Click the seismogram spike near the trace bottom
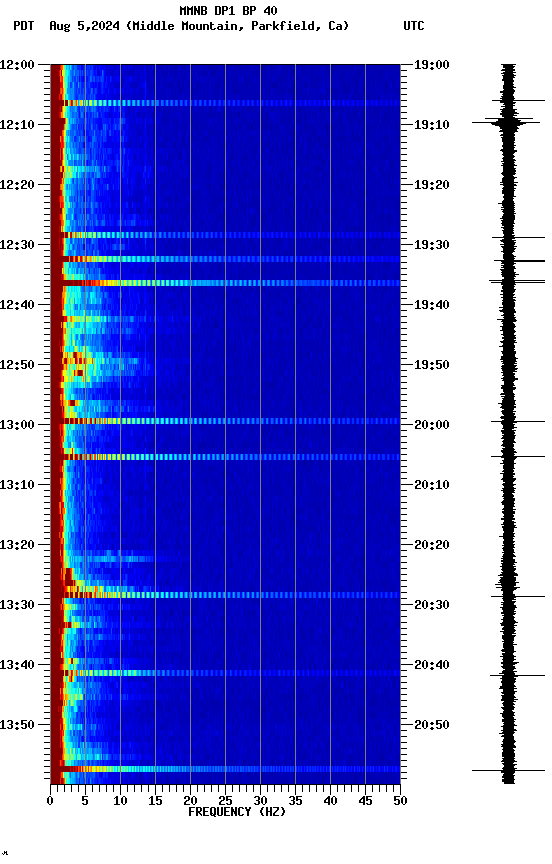The height and width of the screenshot is (864, 552). click(508, 770)
